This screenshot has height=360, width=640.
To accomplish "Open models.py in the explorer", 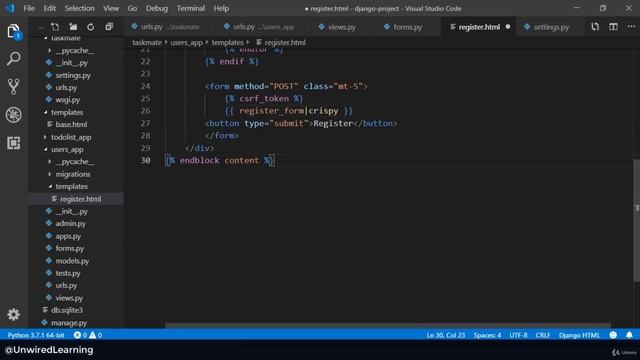I will click(x=72, y=261).
